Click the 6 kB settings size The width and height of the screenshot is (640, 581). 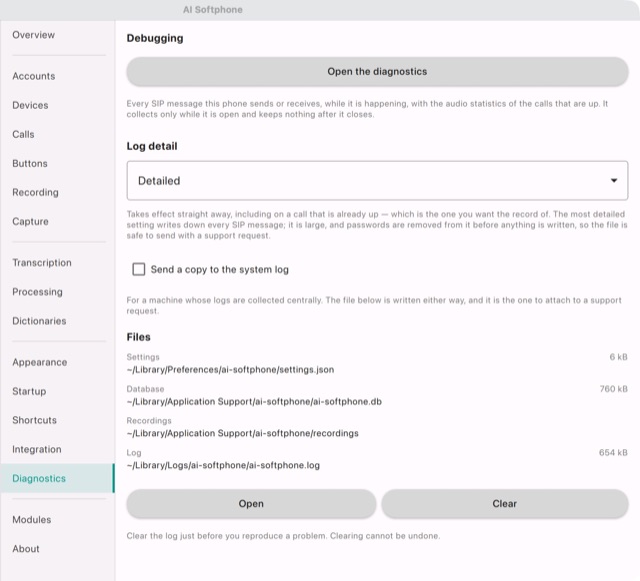[x=618, y=357]
